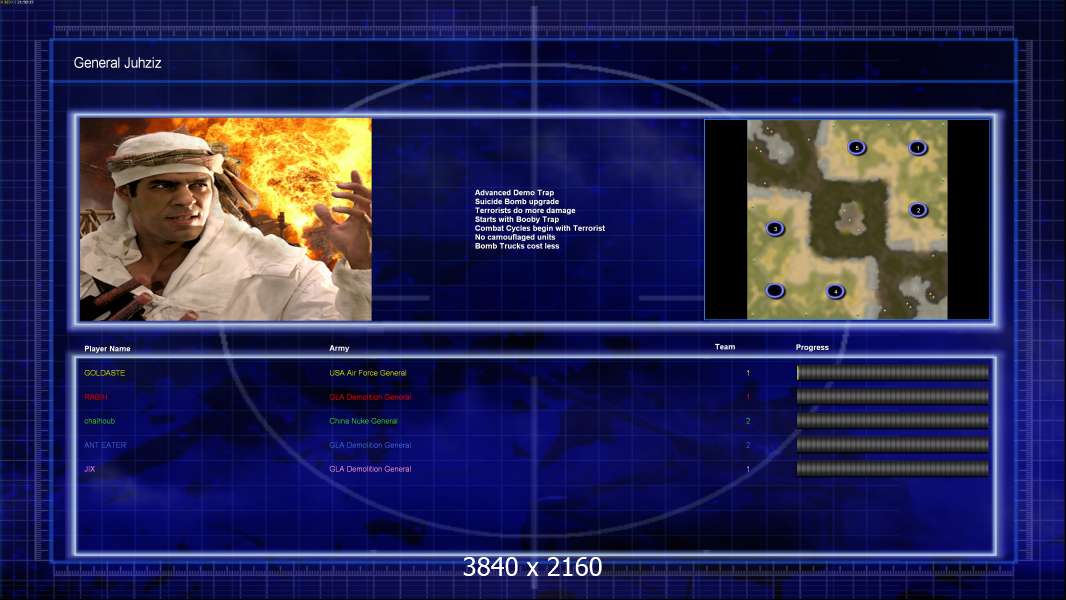The width and height of the screenshot is (1066, 600).
Task: Click the Army column header
Action: pos(339,348)
